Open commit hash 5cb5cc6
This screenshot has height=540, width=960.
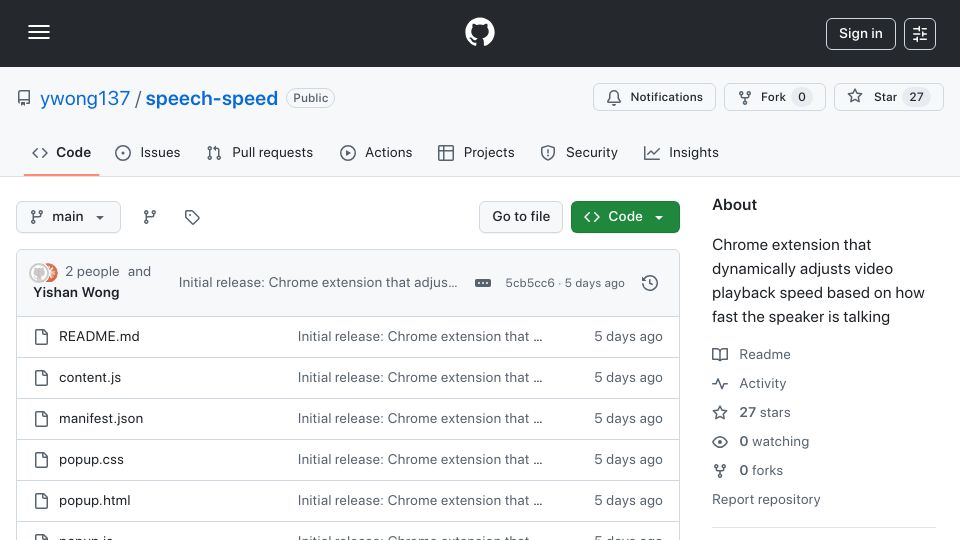(530, 283)
